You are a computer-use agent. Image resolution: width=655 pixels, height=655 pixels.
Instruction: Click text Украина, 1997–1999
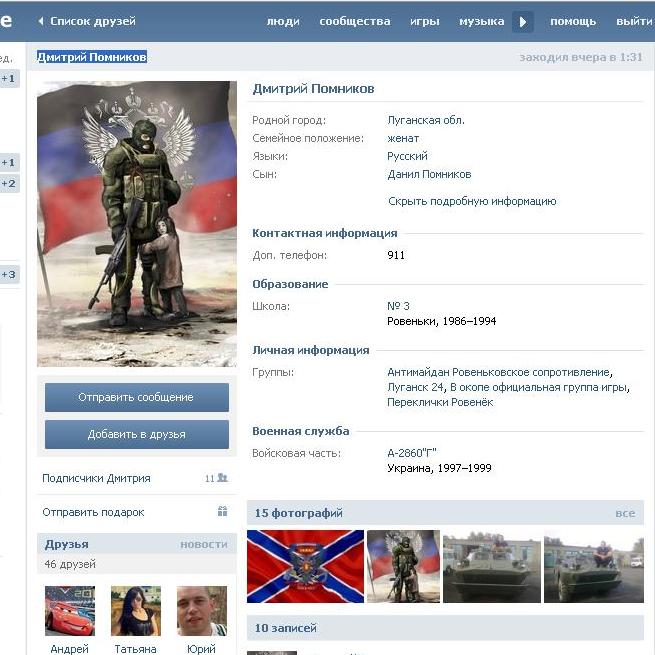439,468
